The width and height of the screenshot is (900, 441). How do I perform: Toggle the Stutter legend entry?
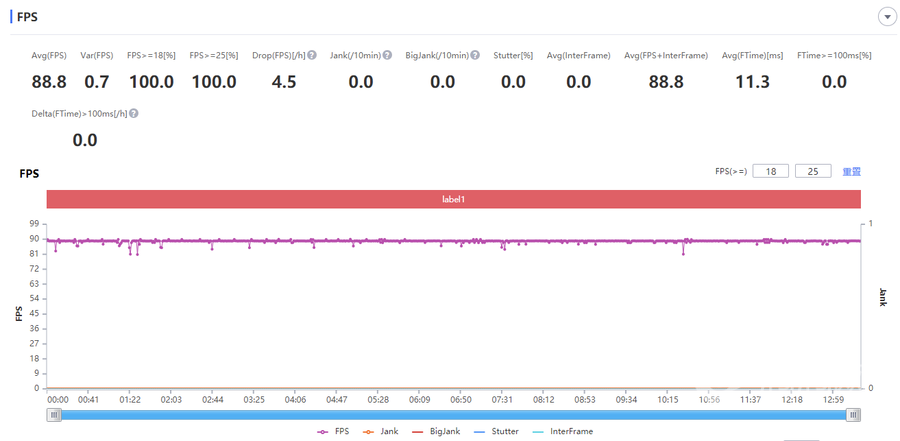[499, 431]
